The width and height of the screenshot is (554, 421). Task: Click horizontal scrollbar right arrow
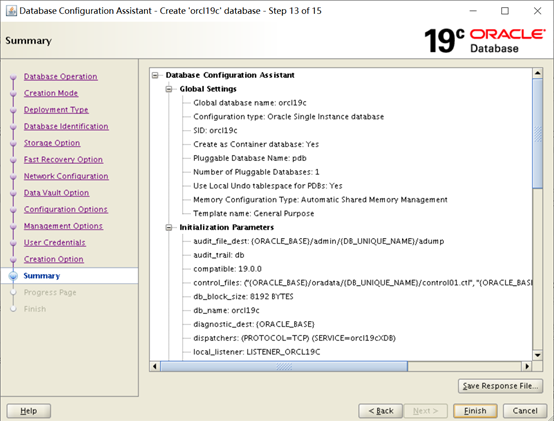(527, 366)
